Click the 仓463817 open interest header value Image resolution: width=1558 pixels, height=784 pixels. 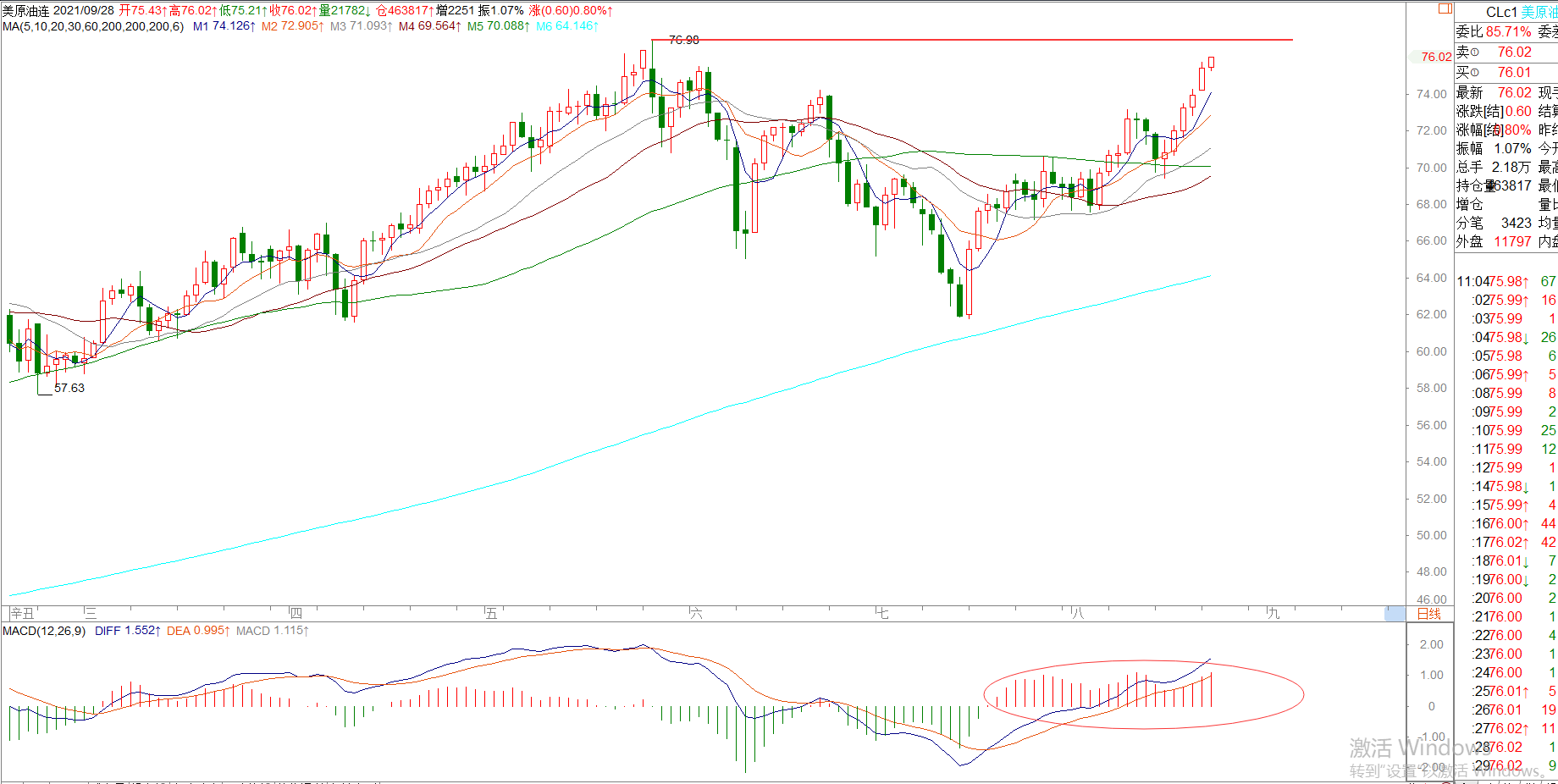tap(406, 11)
